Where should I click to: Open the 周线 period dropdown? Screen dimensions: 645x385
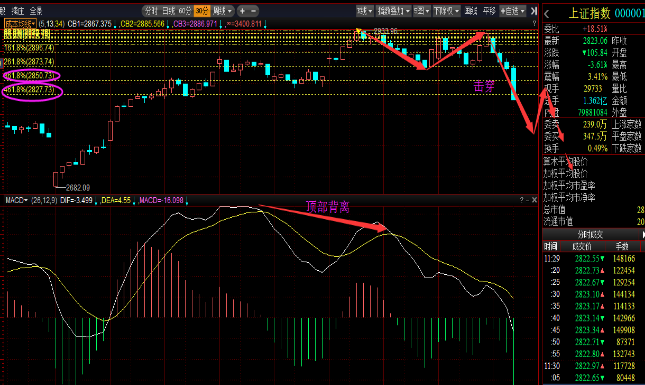tap(223, 11)
